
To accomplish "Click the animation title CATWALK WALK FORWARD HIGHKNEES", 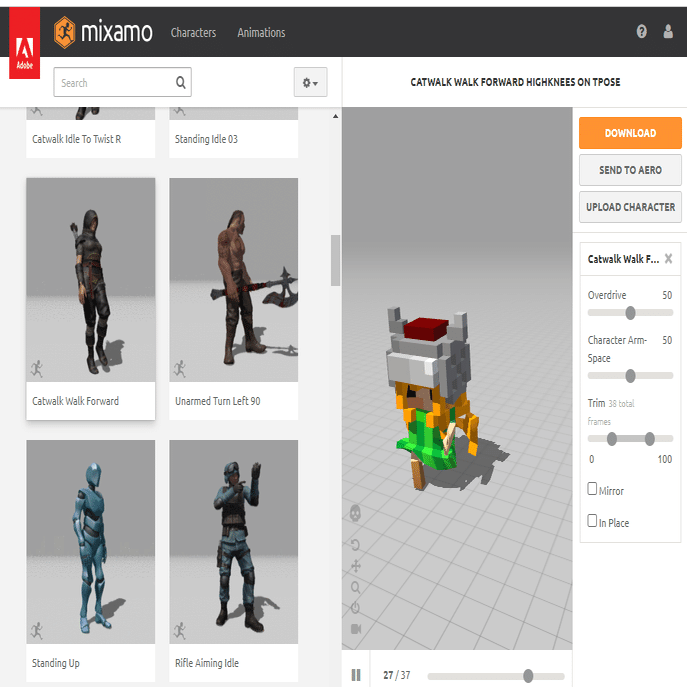I will 515,82.
